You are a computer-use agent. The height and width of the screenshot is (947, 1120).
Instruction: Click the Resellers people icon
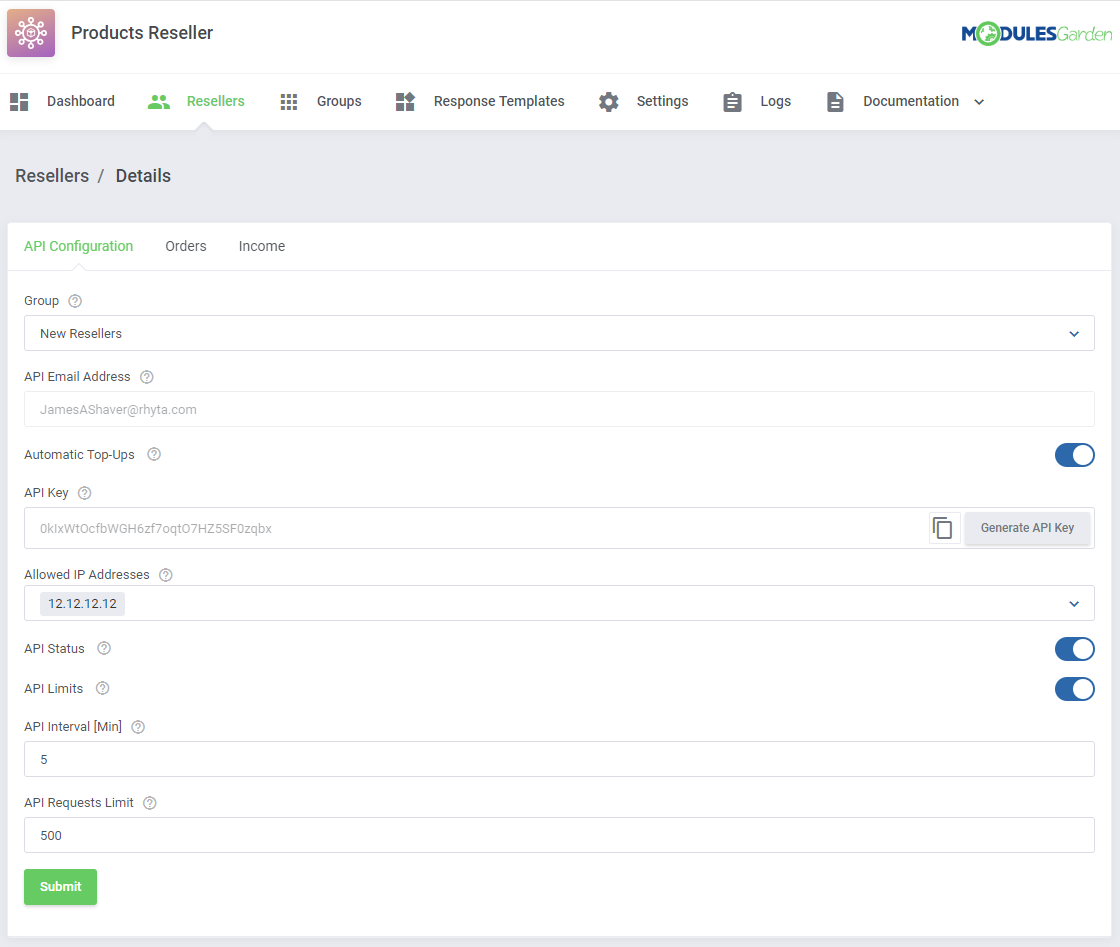pyautogui.click(x=159, y=101)
